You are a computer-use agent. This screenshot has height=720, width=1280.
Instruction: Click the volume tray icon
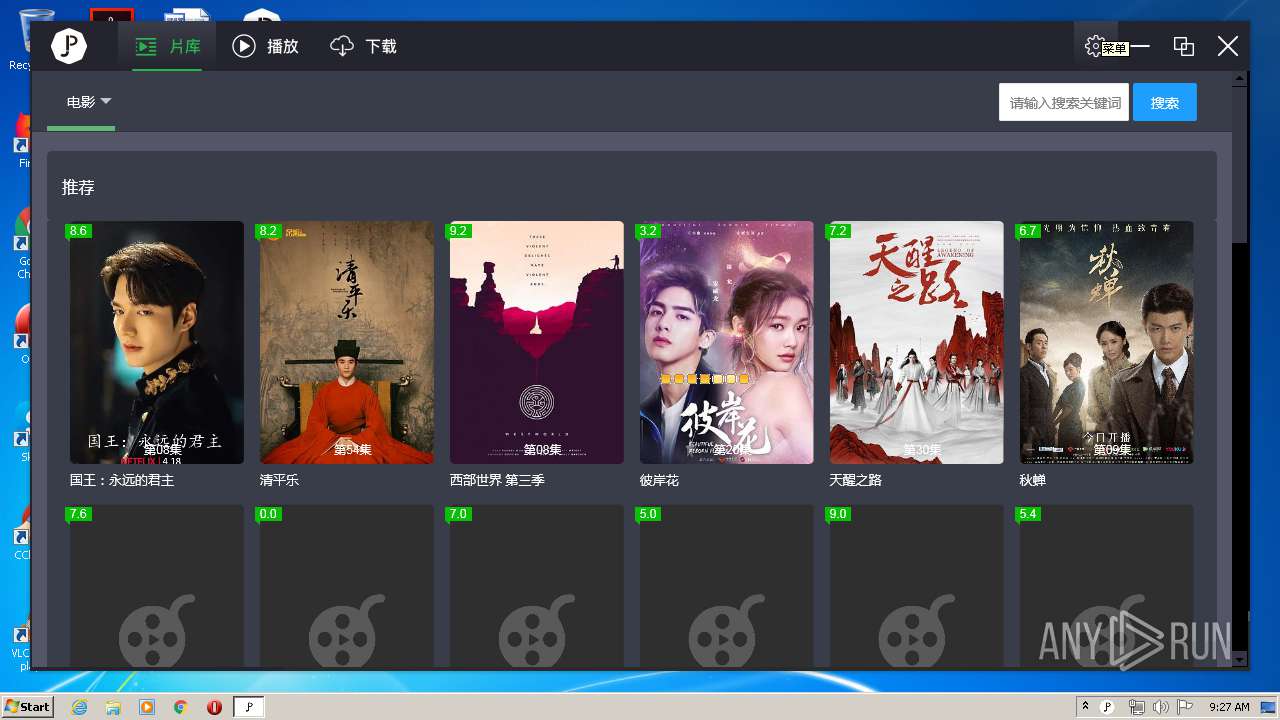pos(1161,707)
